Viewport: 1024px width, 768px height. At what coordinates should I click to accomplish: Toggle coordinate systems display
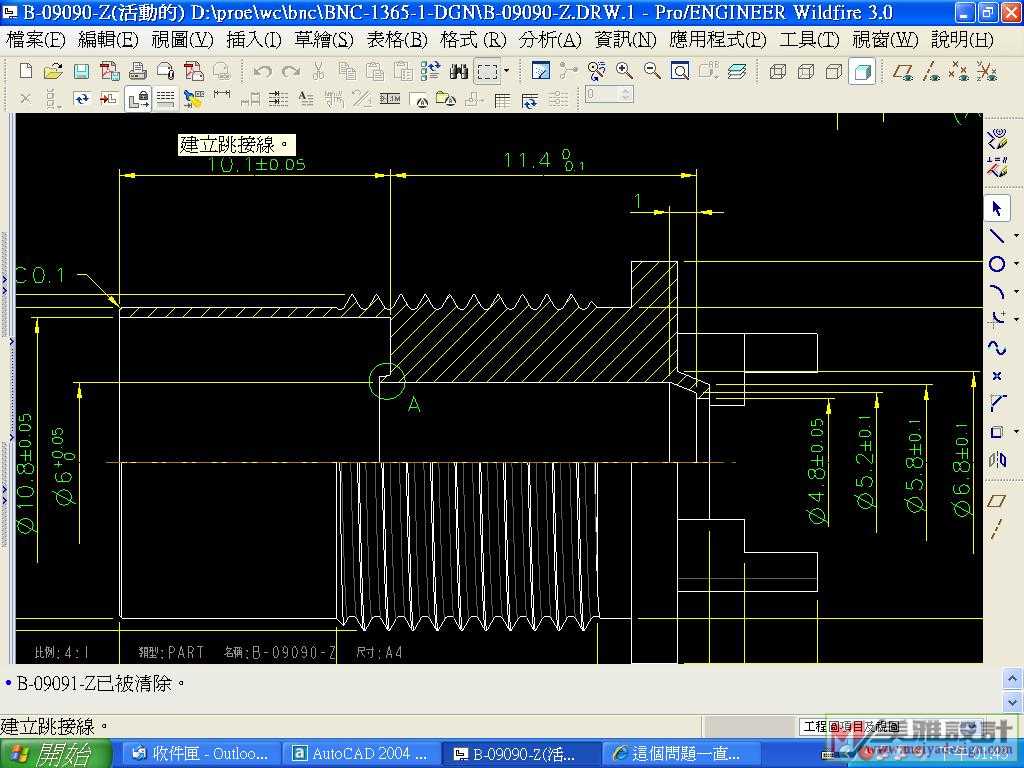pos(987,71)
